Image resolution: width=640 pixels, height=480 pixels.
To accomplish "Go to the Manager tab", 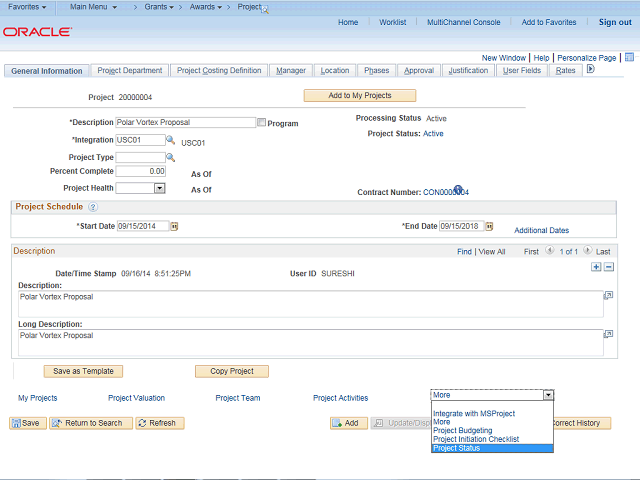I will click(x=291, y=71).
